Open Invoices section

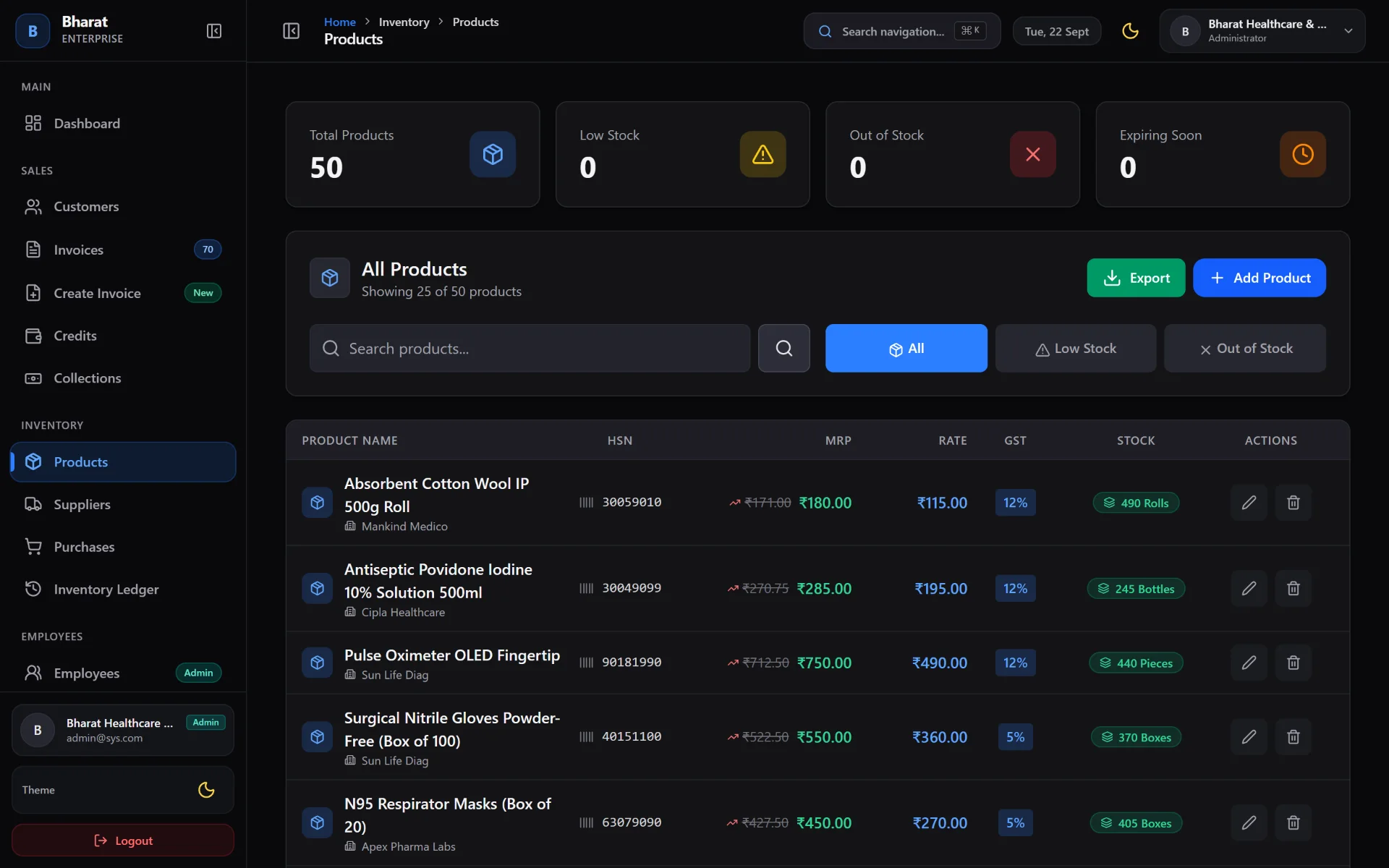point(123,250)
